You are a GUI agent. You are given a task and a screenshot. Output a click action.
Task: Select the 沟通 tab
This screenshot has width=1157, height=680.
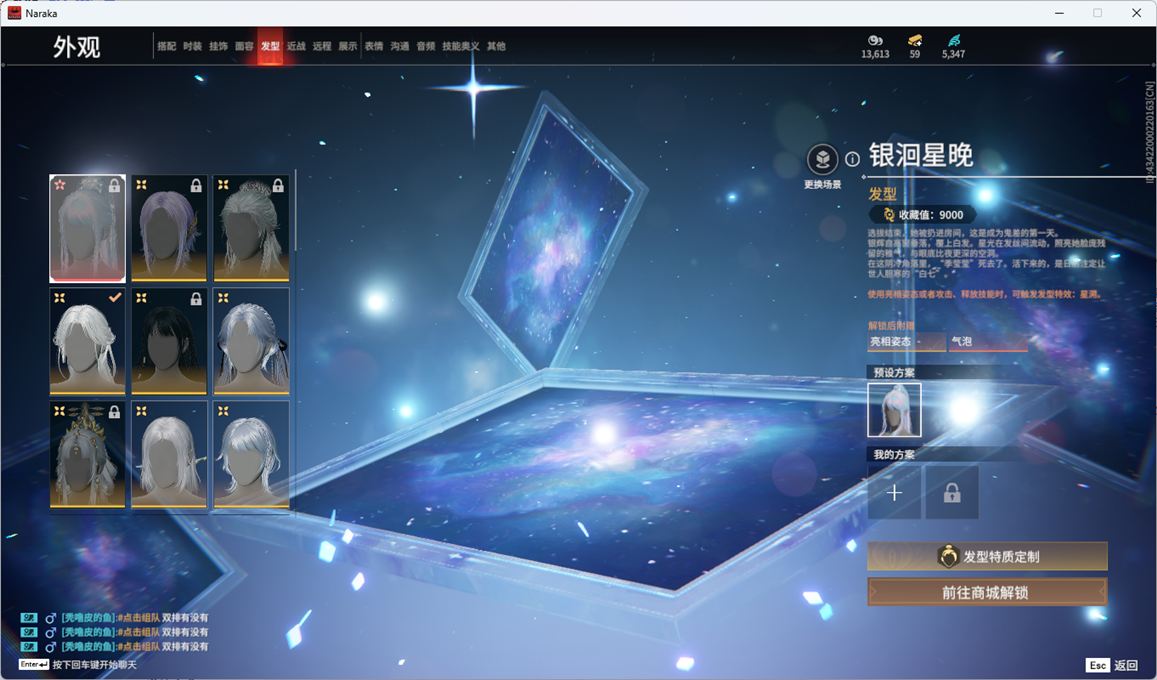click(400, 46)
